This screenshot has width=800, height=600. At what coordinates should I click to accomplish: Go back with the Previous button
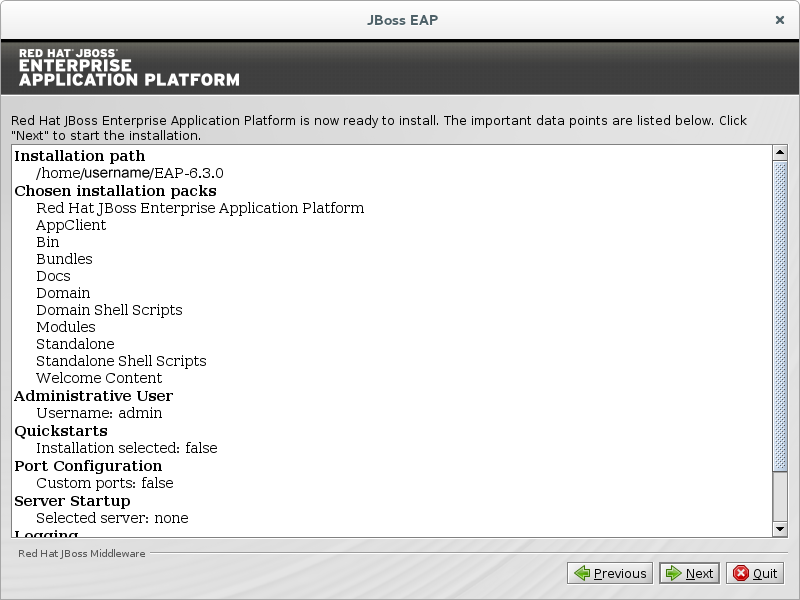(610, 573)
